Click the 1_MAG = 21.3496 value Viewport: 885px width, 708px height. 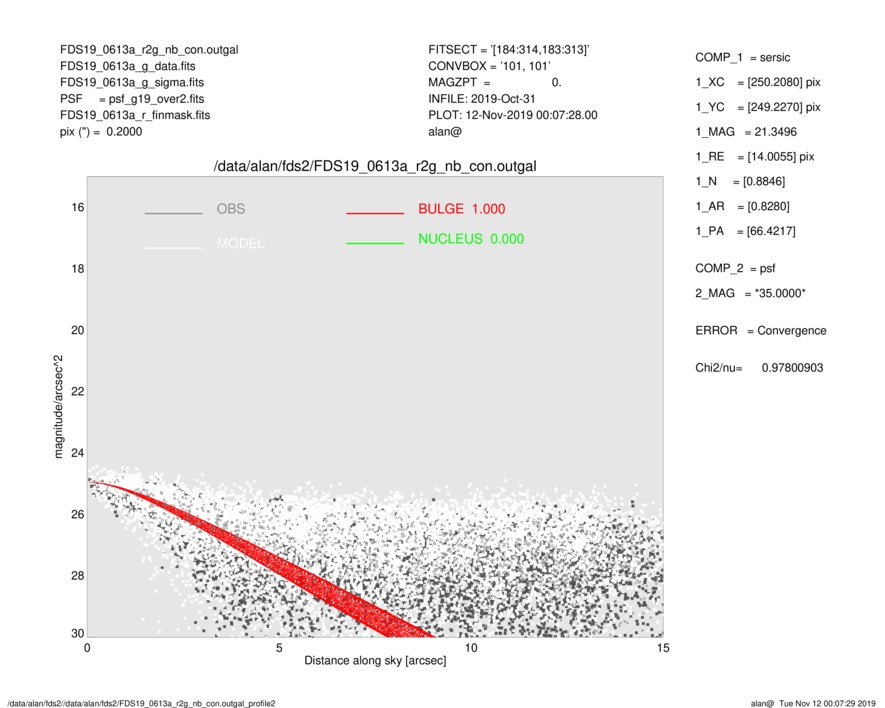[746, 132]
